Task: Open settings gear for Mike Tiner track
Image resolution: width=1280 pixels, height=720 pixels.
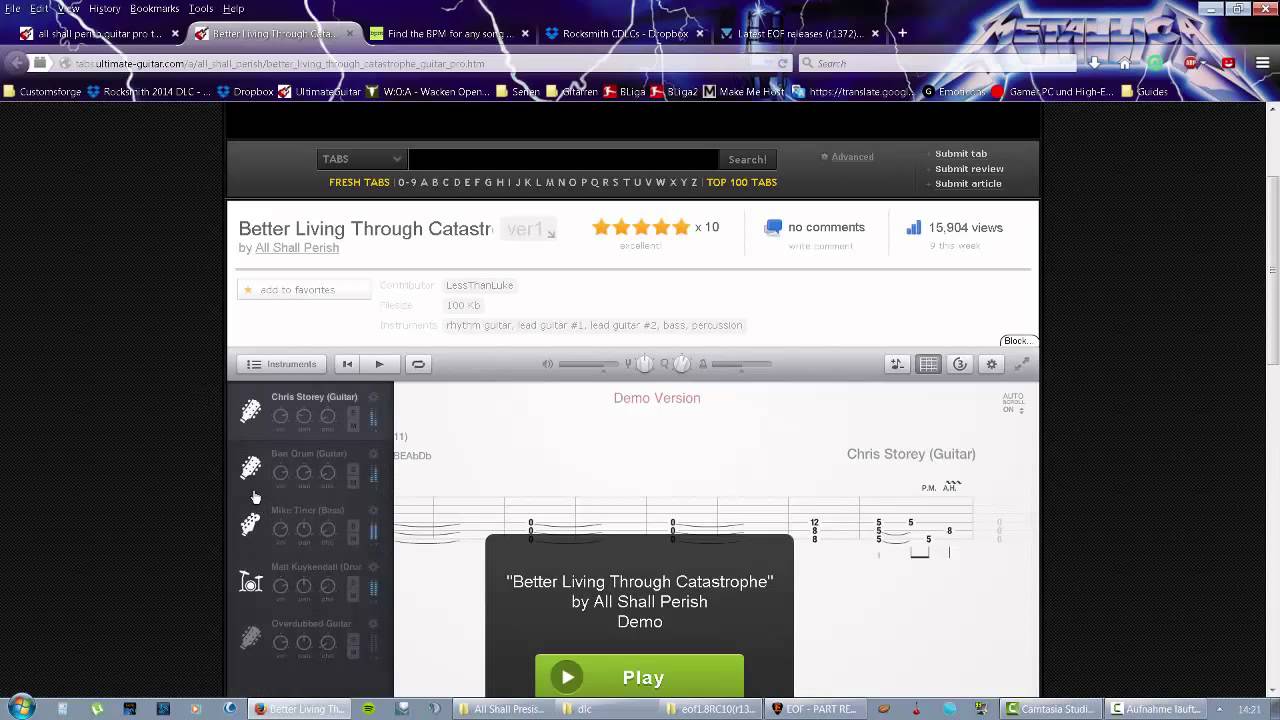Action: pyautogui.click(x=373, y=510)
